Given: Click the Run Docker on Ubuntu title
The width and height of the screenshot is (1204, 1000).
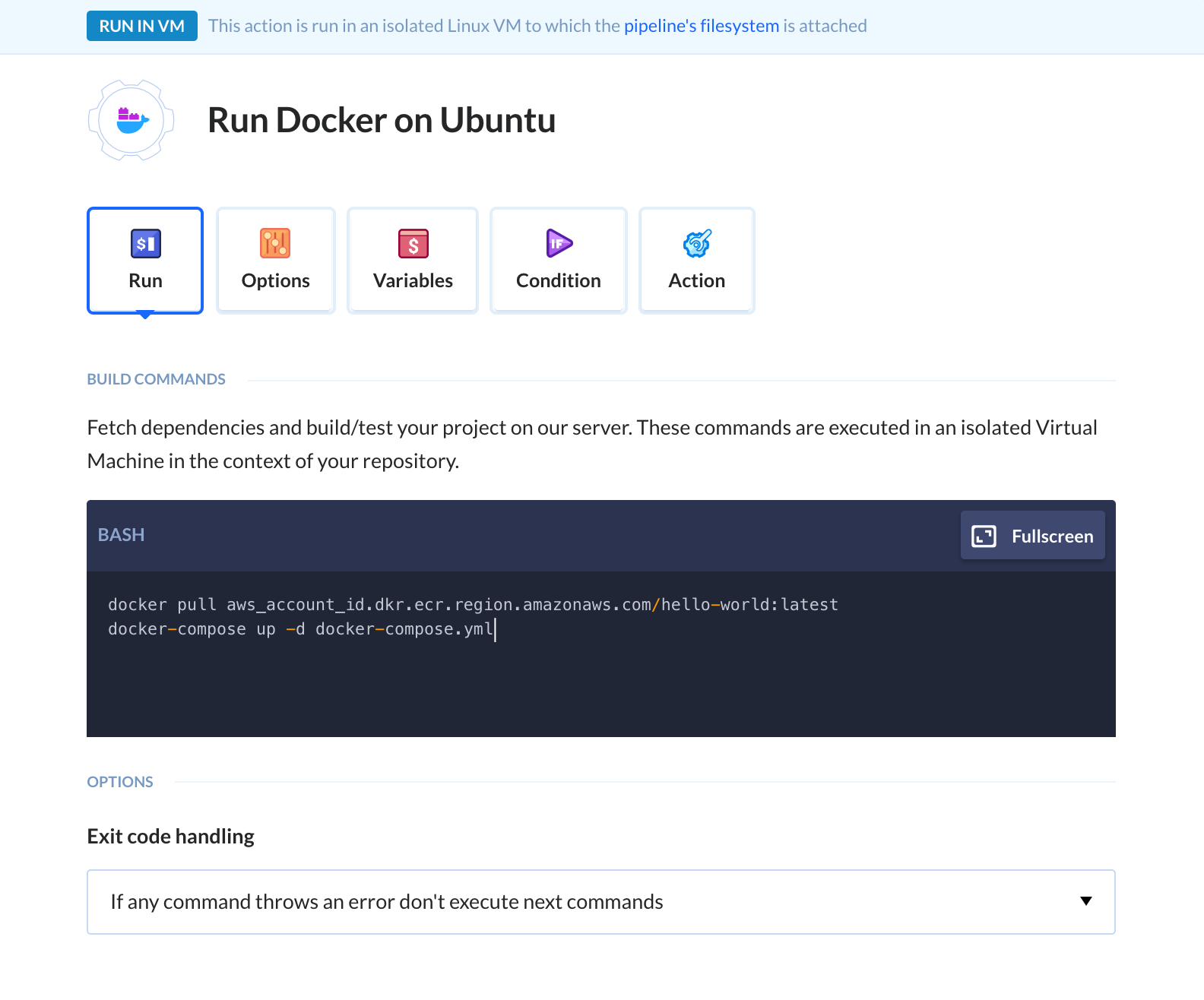Looking at the screenshot, I should [x=382, y=121].
